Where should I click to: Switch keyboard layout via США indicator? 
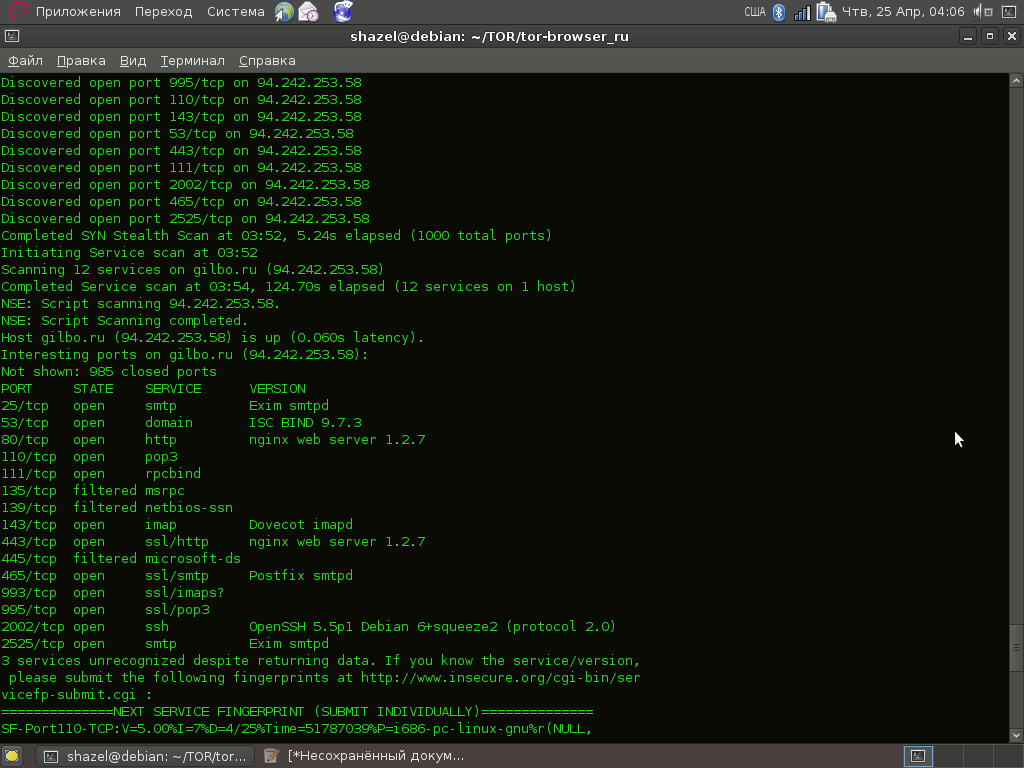(754, 12)
